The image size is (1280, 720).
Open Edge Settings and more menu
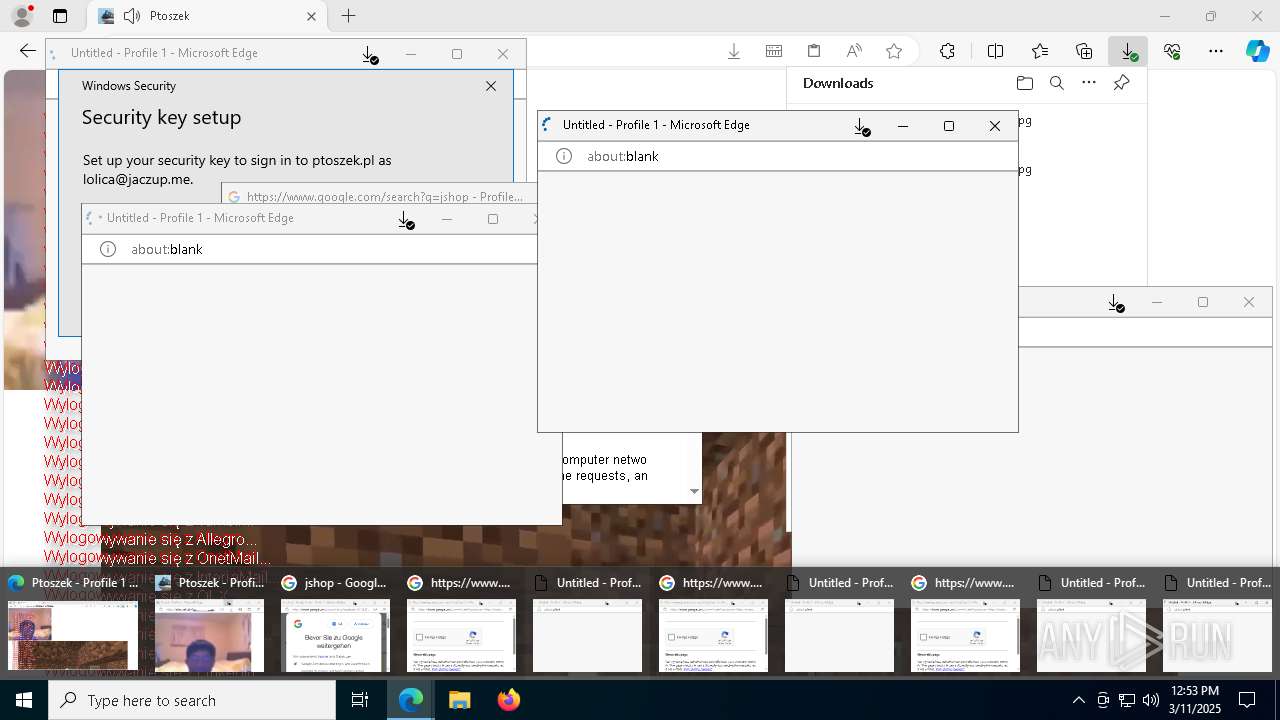pyautogui.click(x=1216, y=51)
